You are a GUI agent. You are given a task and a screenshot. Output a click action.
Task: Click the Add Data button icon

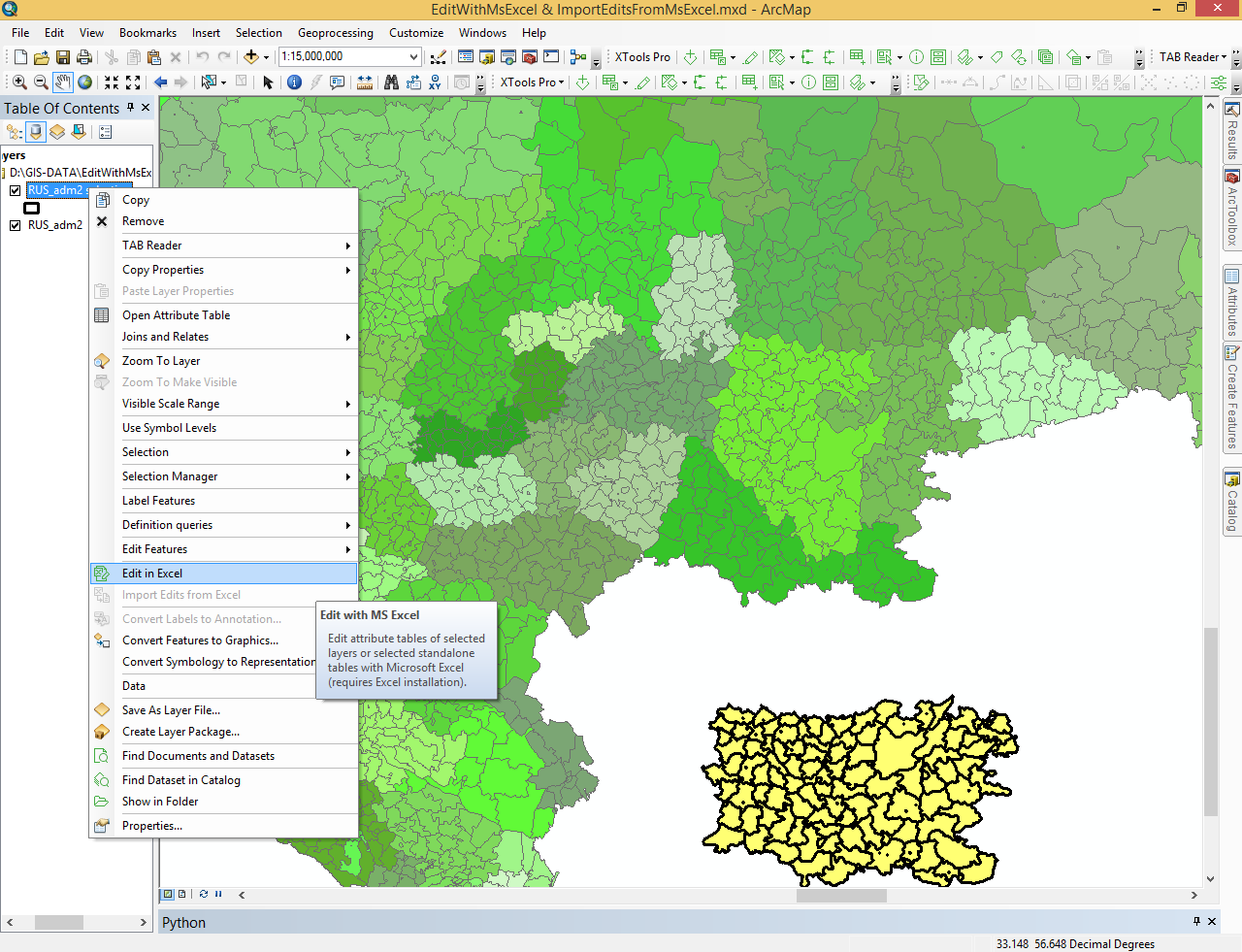pos(251,57)
